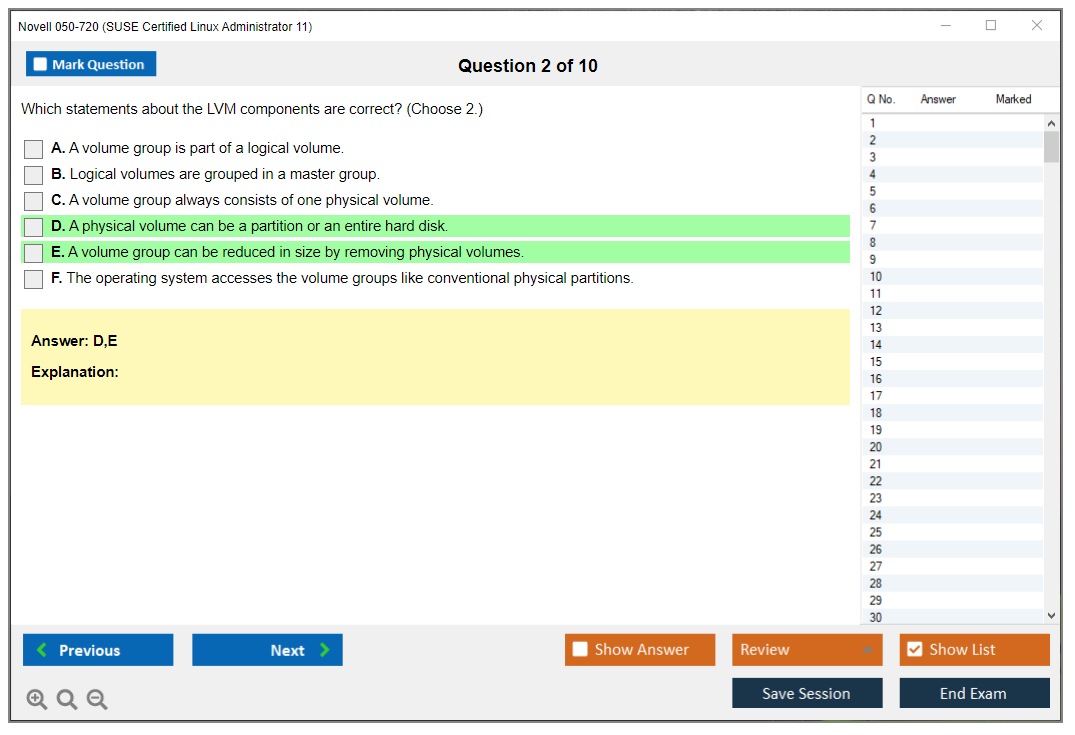1075x735 pixels.
Task: Uncheck the Show List option
Action: click(x=914, y=650)
